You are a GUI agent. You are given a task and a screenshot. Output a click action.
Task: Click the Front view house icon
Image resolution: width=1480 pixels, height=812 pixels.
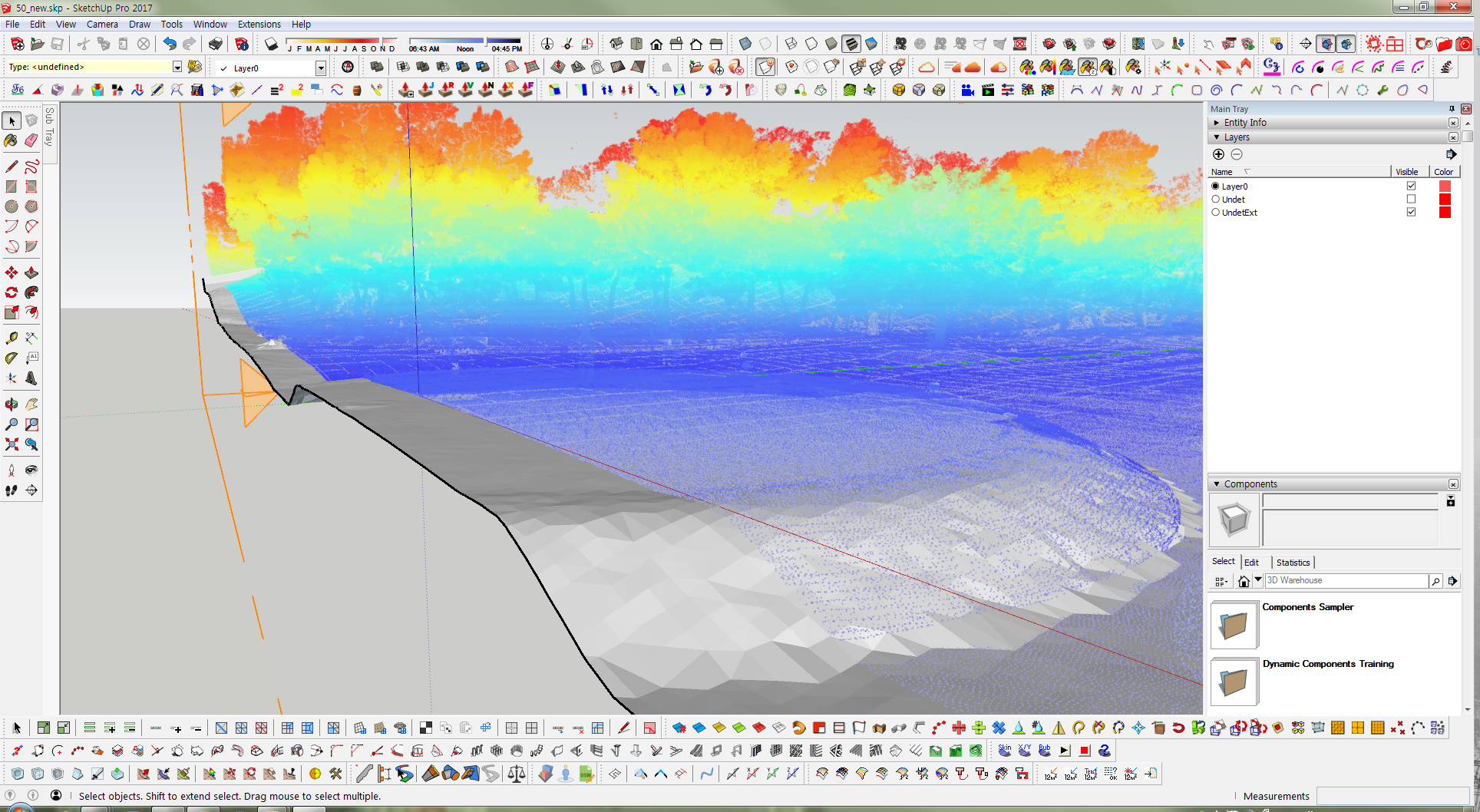(x=656, y=44)
